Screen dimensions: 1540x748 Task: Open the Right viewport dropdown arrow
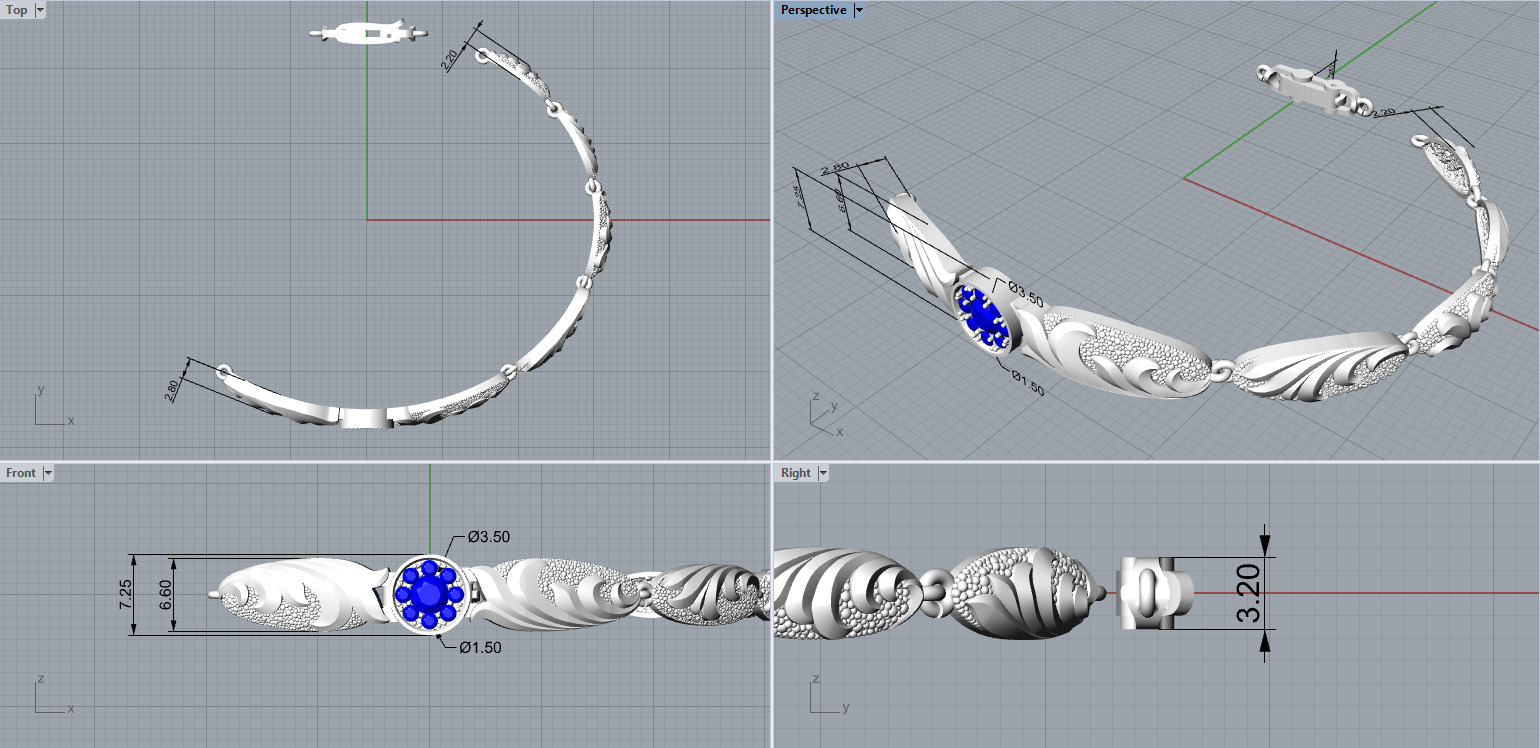coord(823,473)
